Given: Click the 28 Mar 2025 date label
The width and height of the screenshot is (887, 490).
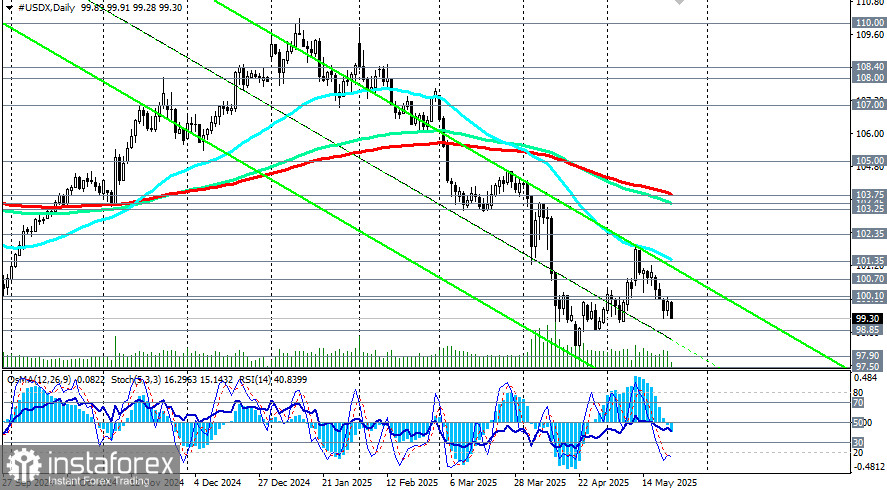Looking at the screenshot, I should tap(540, 483).
